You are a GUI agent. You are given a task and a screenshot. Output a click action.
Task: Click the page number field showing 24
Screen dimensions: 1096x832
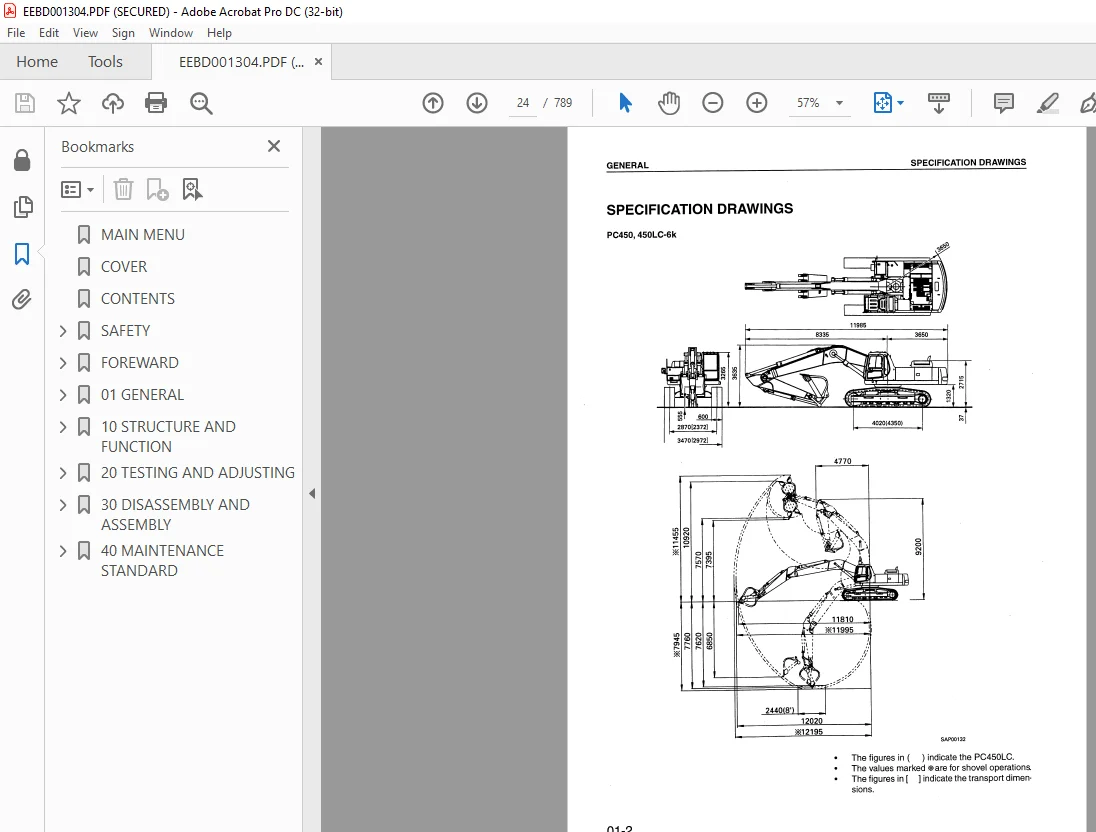[x=523, y=103]
